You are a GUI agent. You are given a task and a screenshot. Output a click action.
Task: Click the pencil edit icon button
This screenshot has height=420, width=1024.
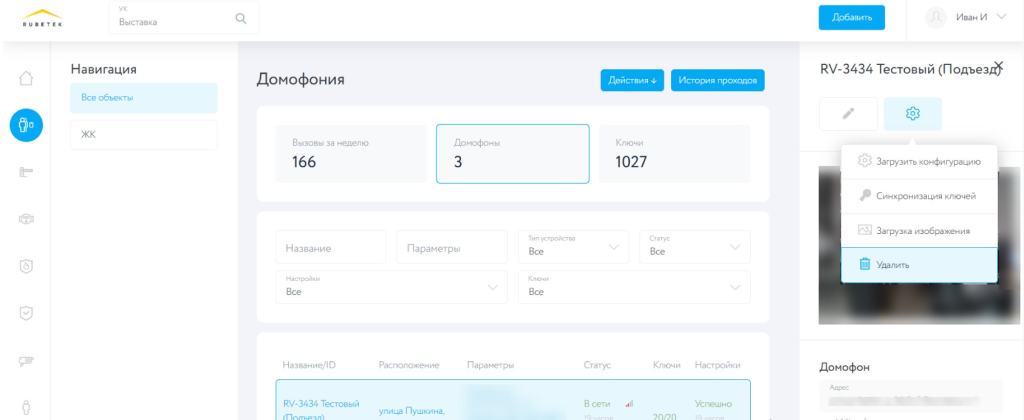click(848, 114)
